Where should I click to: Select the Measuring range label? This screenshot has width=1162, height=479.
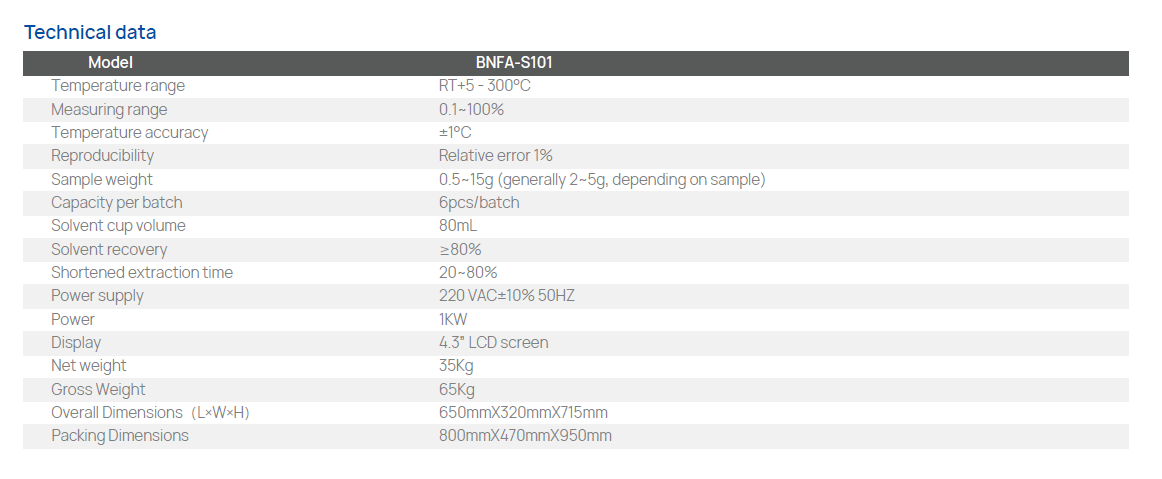point(109,109)
